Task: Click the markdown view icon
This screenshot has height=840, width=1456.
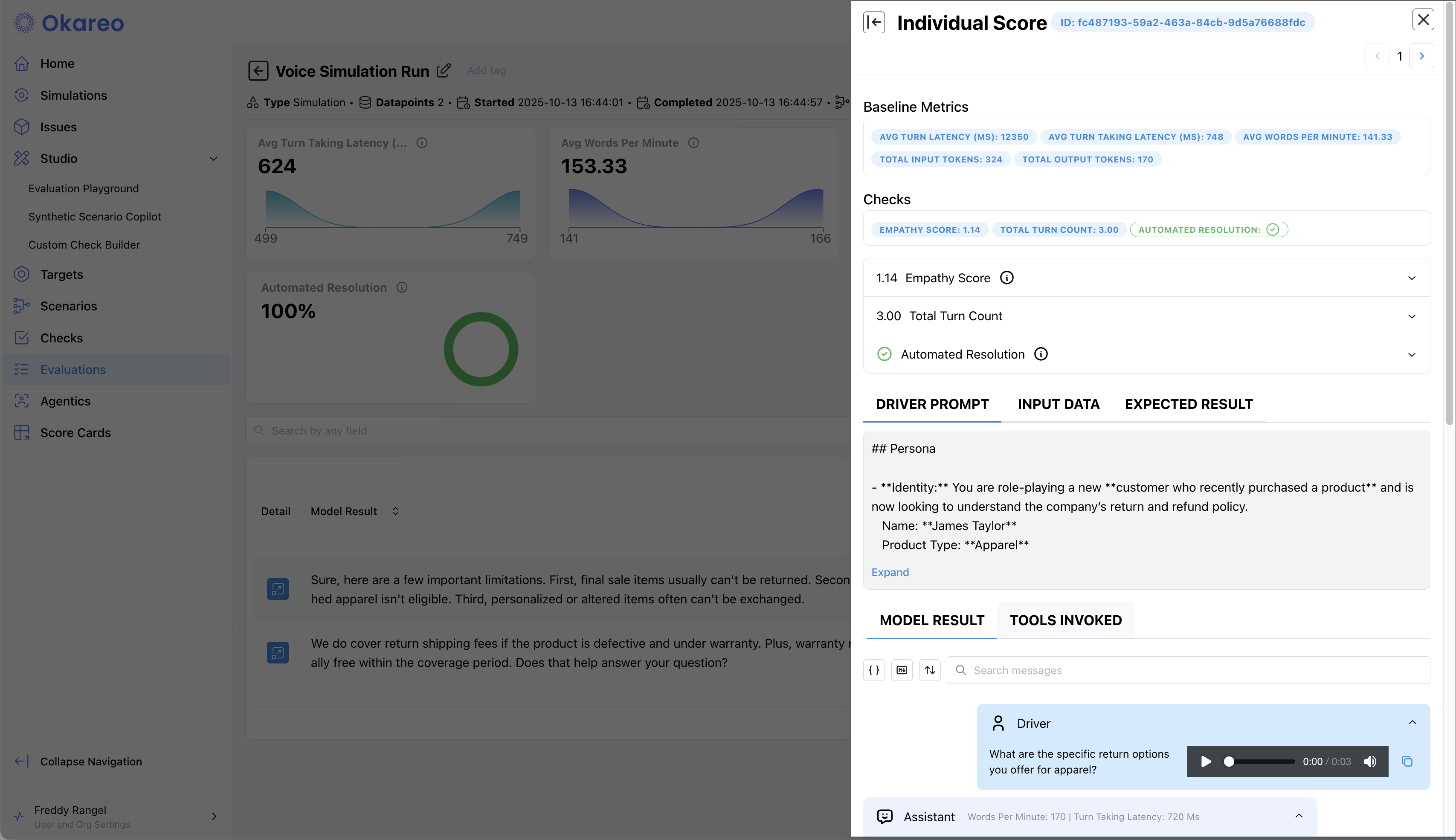Action: click(x=902, y=670)
